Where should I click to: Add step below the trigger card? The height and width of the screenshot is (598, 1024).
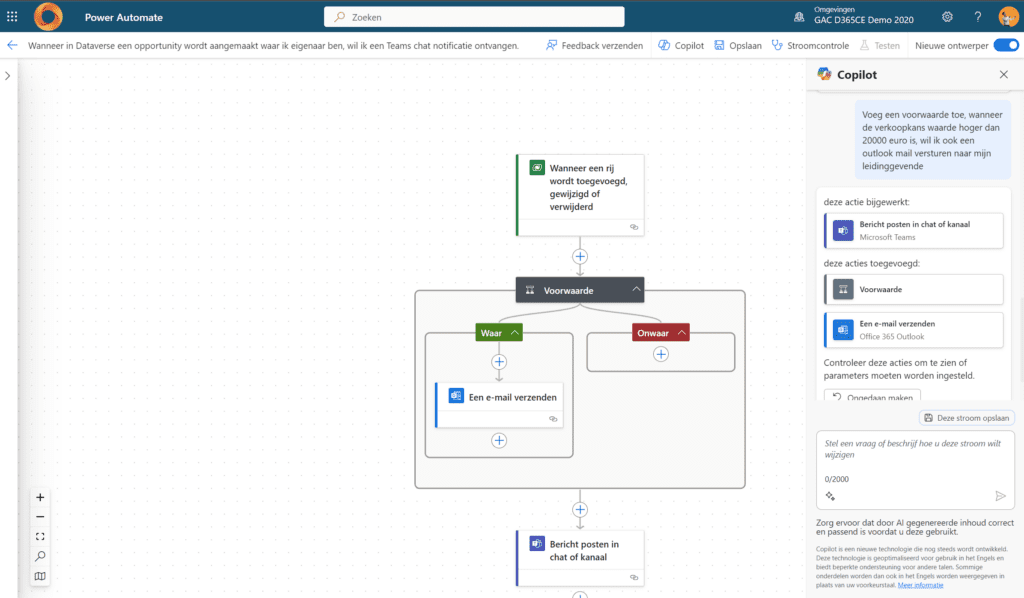click(580, 257)
